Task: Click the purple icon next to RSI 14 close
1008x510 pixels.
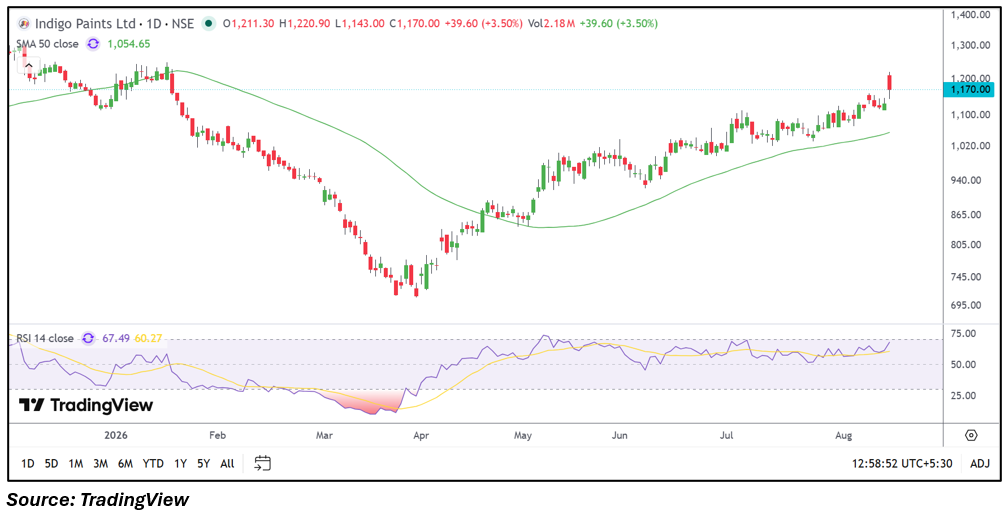Action: pos(89,338)
